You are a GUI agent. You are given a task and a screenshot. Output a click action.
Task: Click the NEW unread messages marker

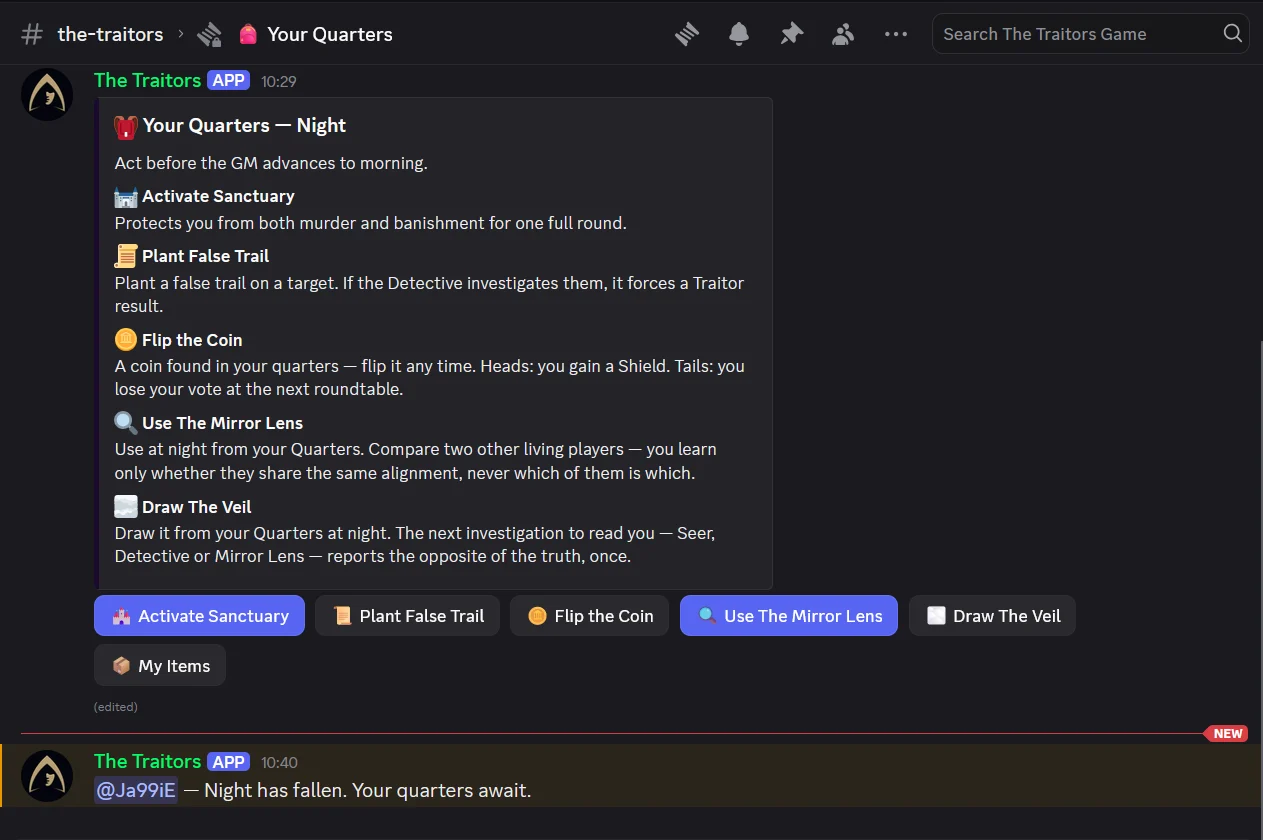pos(1227,734)
